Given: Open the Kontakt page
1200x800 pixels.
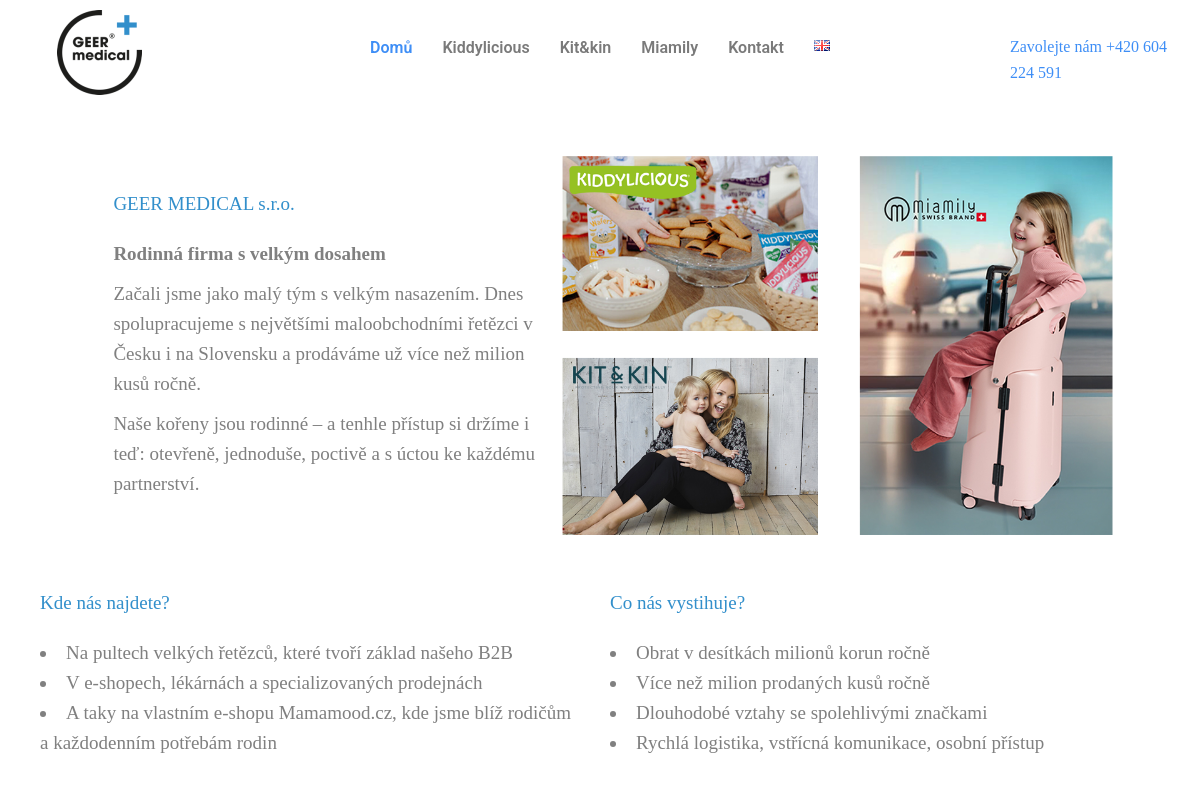Looking at the screenshot, I should pos(756,47).
